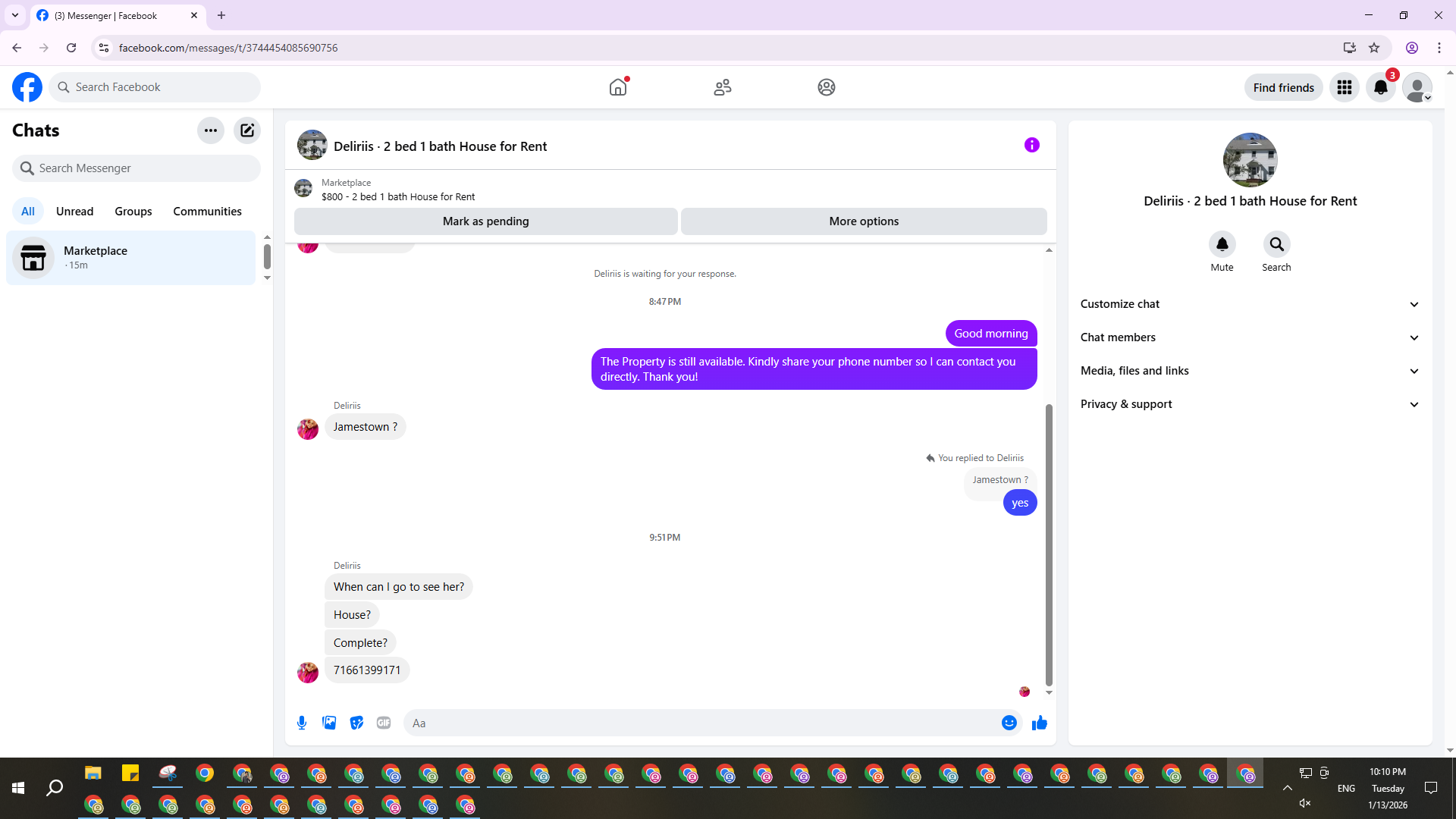Screen dimensions: 1456x819
Task: Open notifications bell icon
Action: pyautogui.click(x=1380, y=87)
